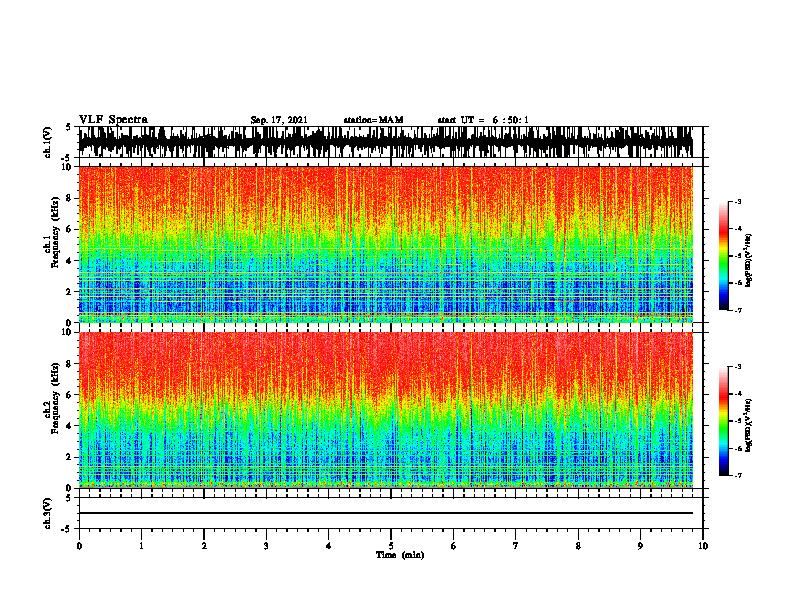Click the ch.2 color scale bar
This screenshot has width=792, height=612.
723,421
